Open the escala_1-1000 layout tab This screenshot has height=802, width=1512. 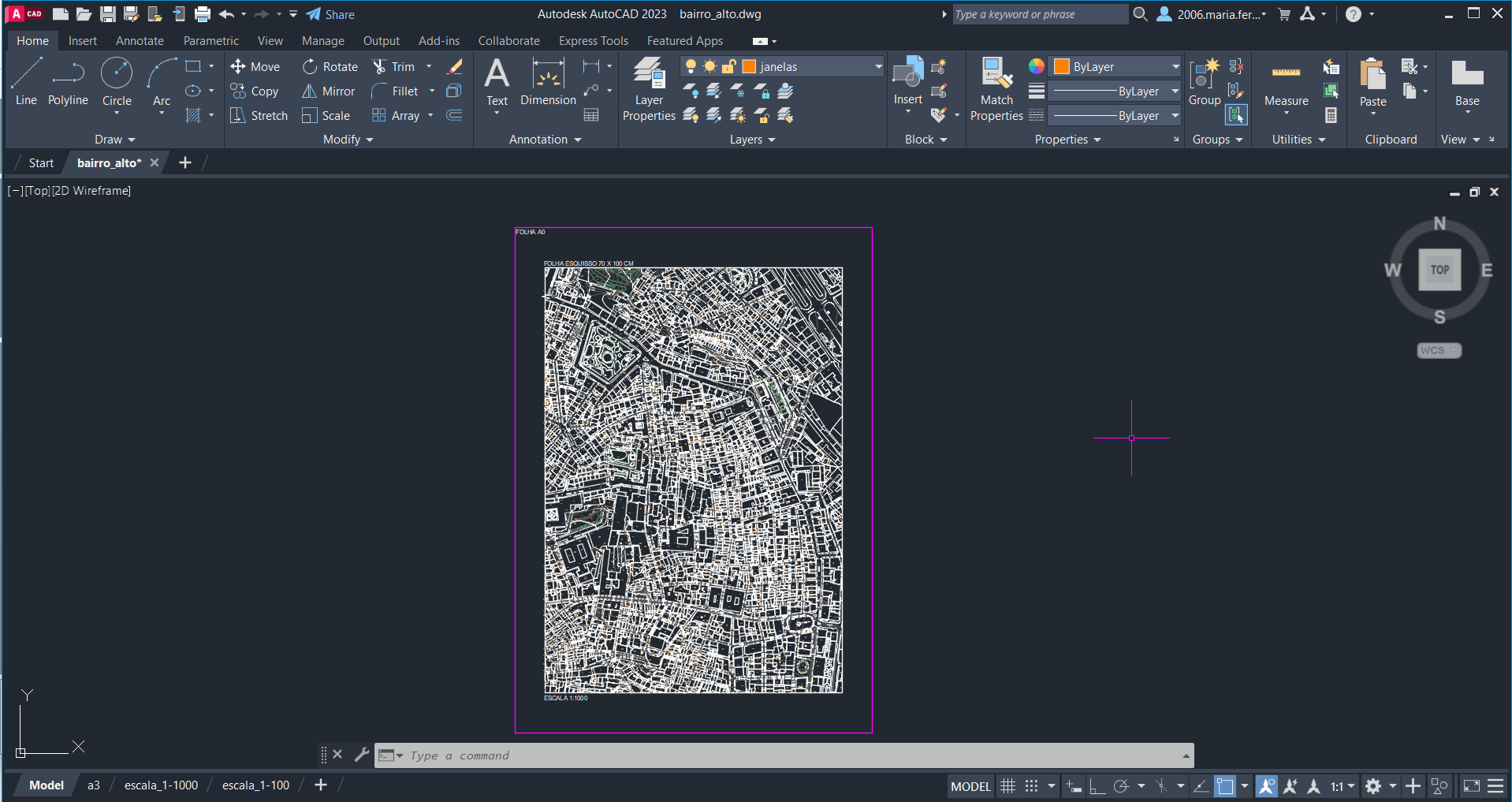[x=161, y=785]
